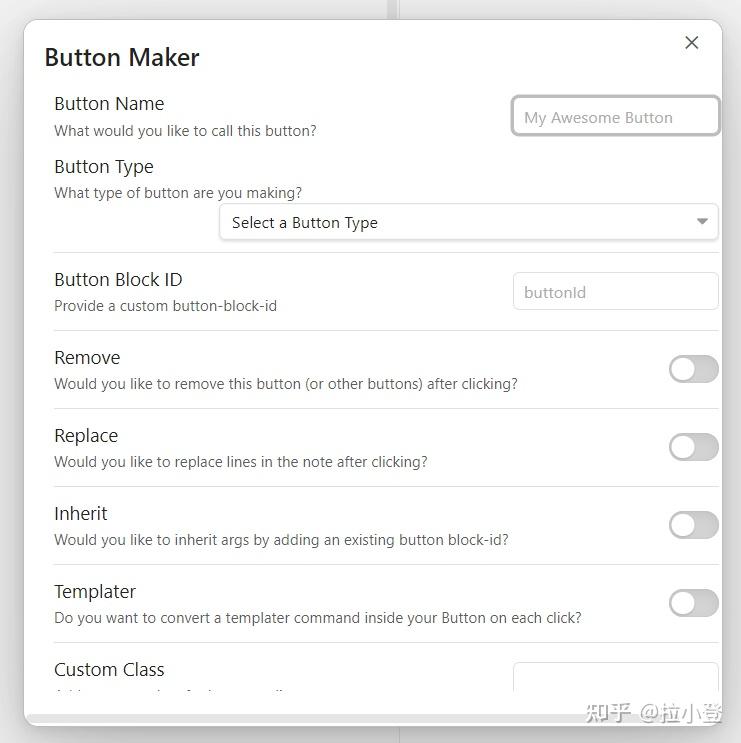Screen dimensions: 741x743
Task: Click the horizontal scrollbar at dialog bottom
Action: pos(371,718)
